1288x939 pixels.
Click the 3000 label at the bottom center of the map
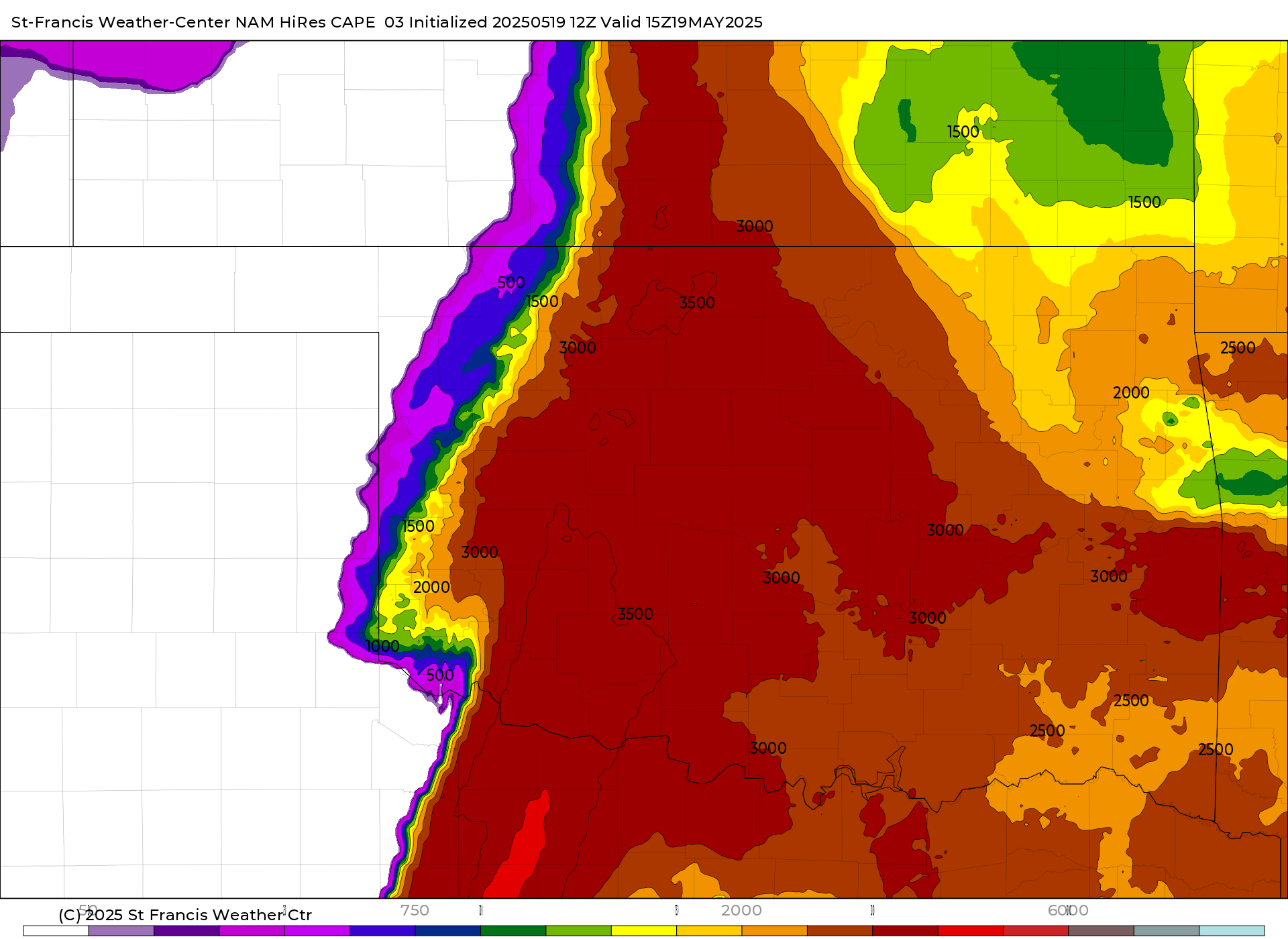pos(768,748)
